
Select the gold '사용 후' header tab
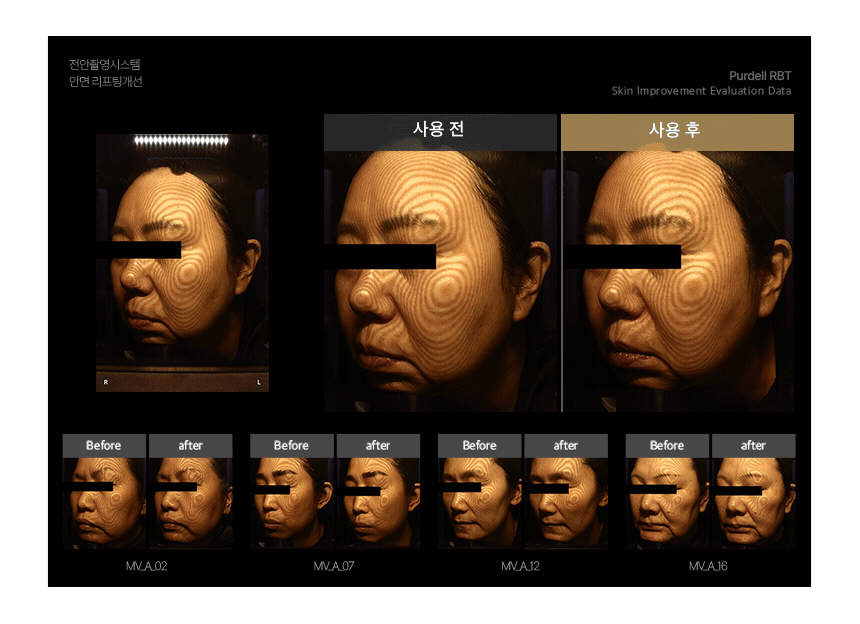(x=677, y=131)
